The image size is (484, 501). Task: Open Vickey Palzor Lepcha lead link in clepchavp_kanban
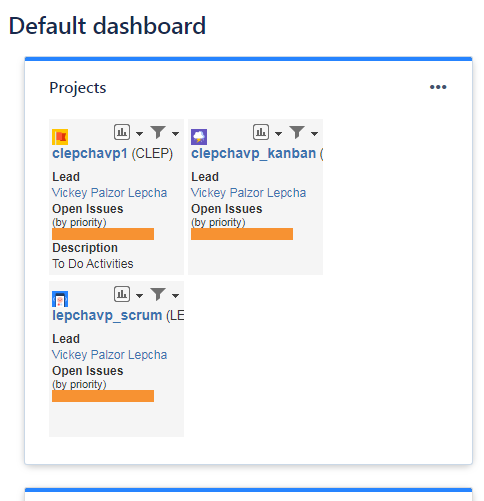tap(248, 193)
